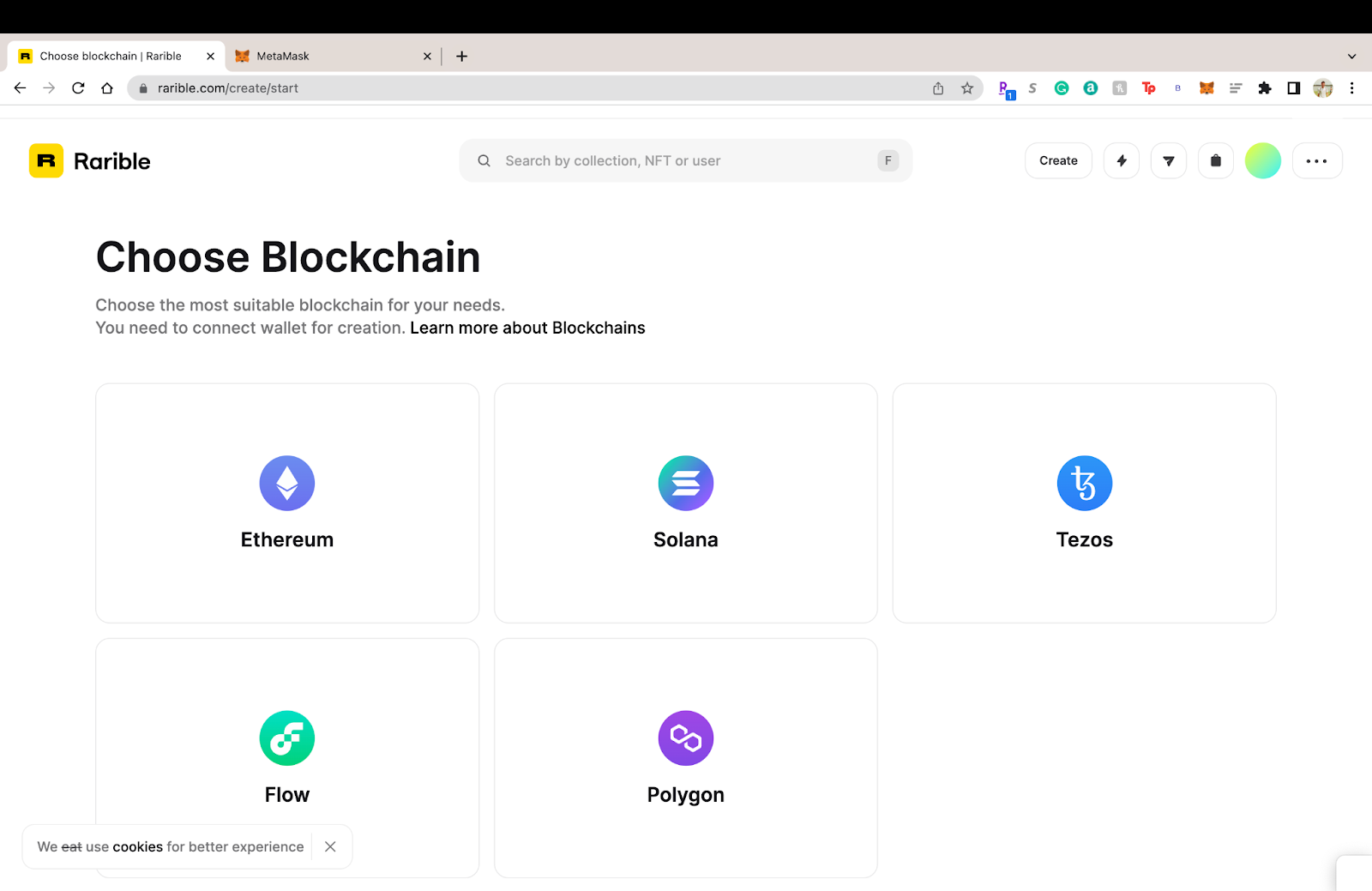This screenshot has width=1372, height=891.
Task: Open the shopping bag cart icon
Action: [1216, 160]
